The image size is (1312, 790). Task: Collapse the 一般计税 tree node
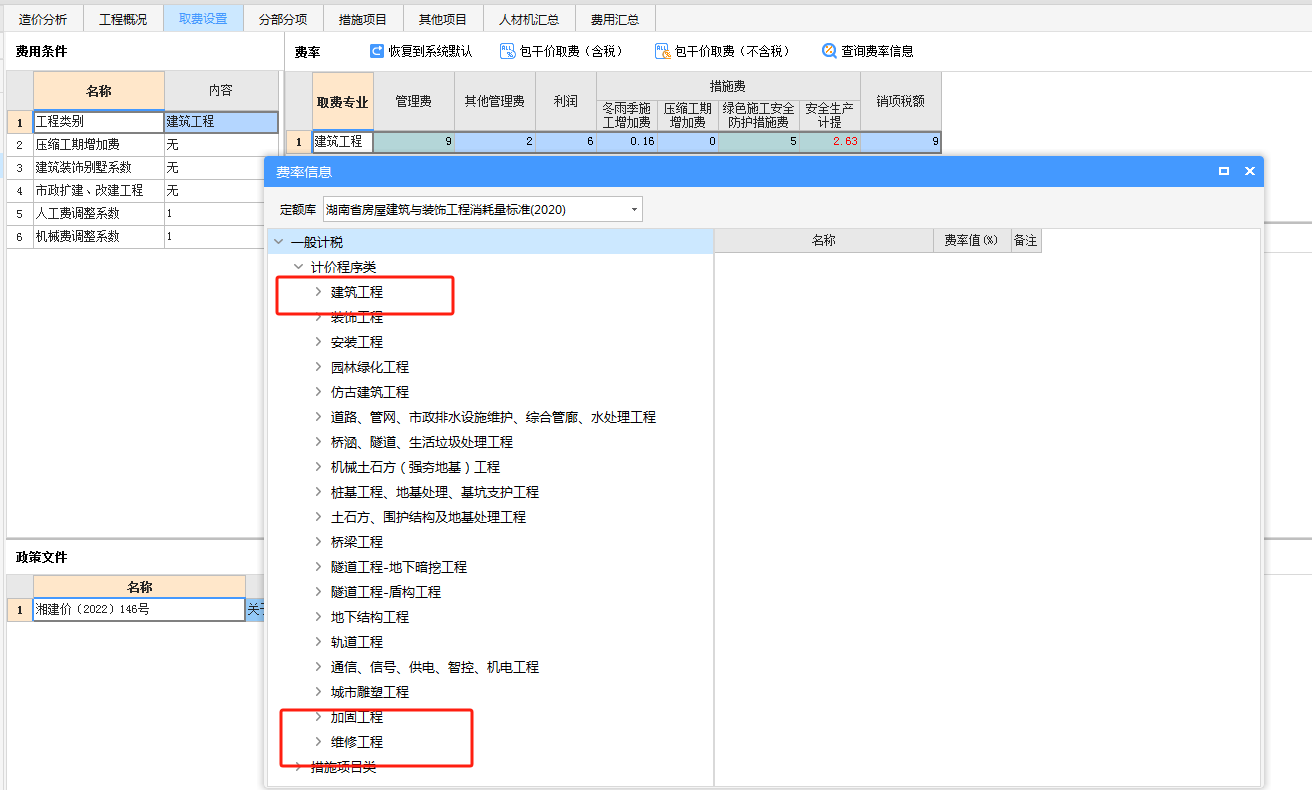(277, 242)
